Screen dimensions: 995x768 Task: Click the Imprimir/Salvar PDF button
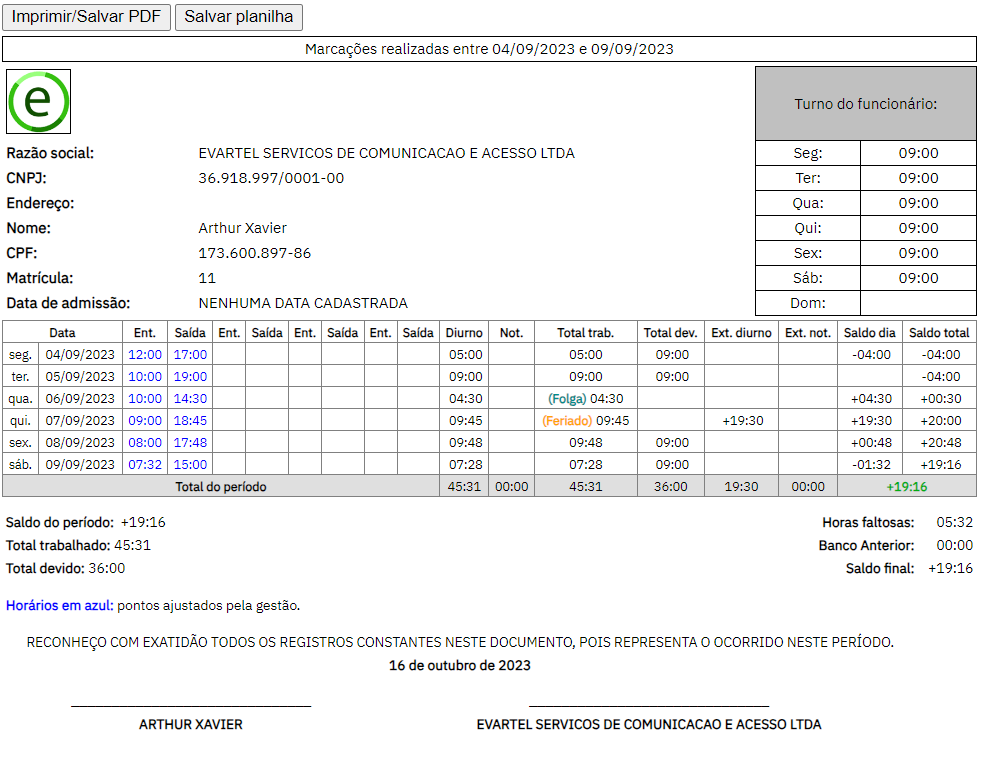86,17
